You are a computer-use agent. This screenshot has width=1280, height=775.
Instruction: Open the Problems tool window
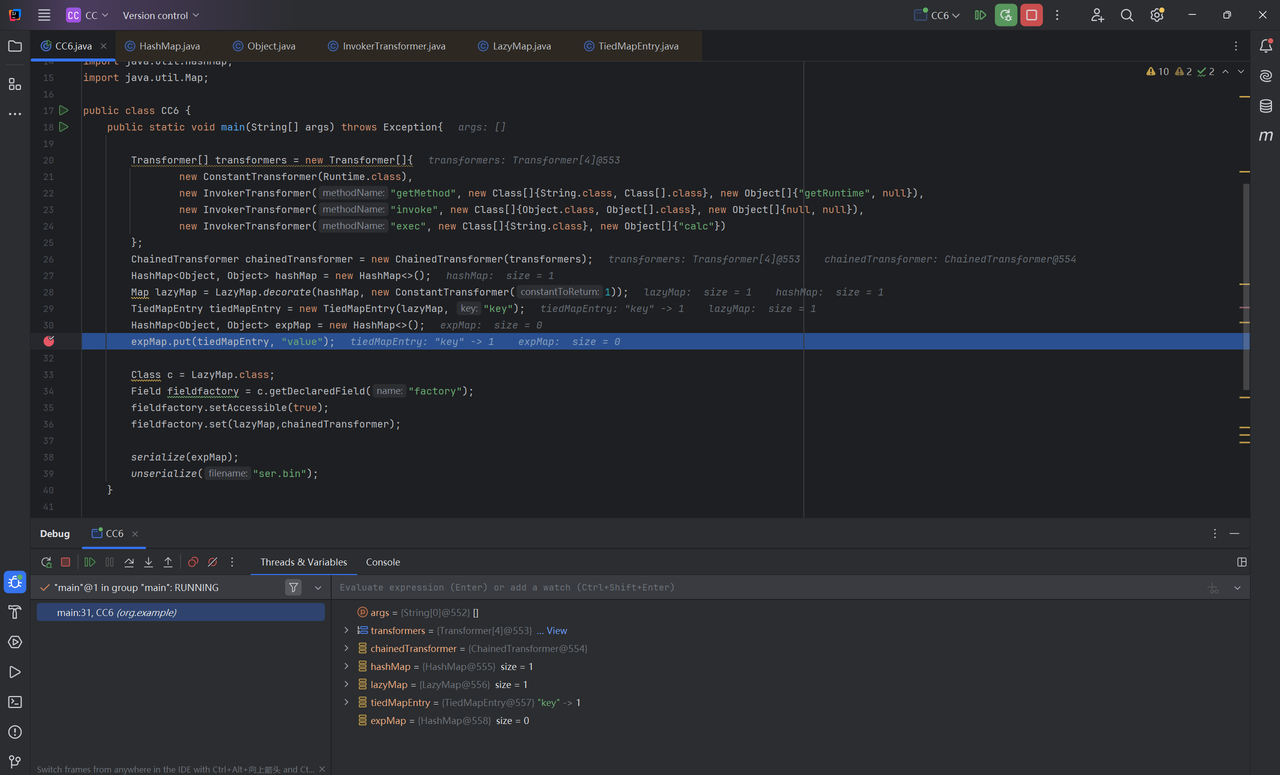point(15,732)
